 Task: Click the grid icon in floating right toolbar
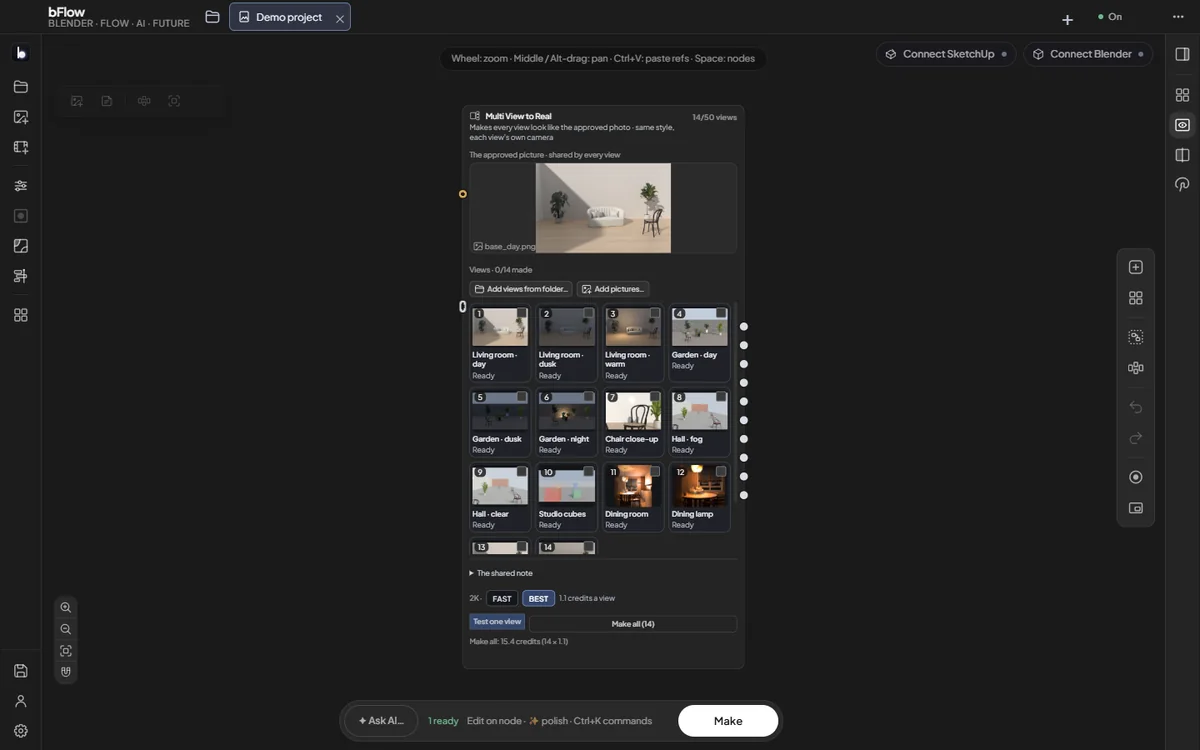point(1135,298)
